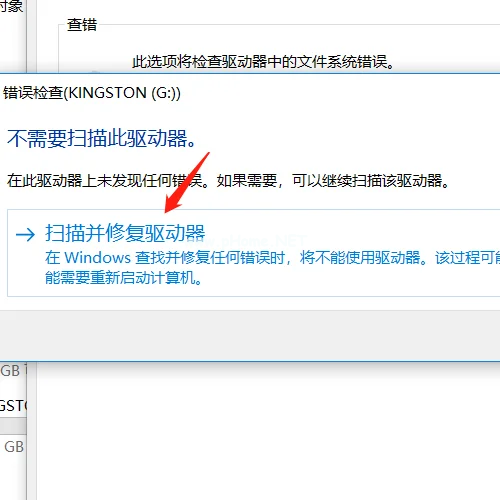Screen dimensions: 500x500
Task: Click the red annotation arrow pointing to the scan option
Action: click(187, 182)
